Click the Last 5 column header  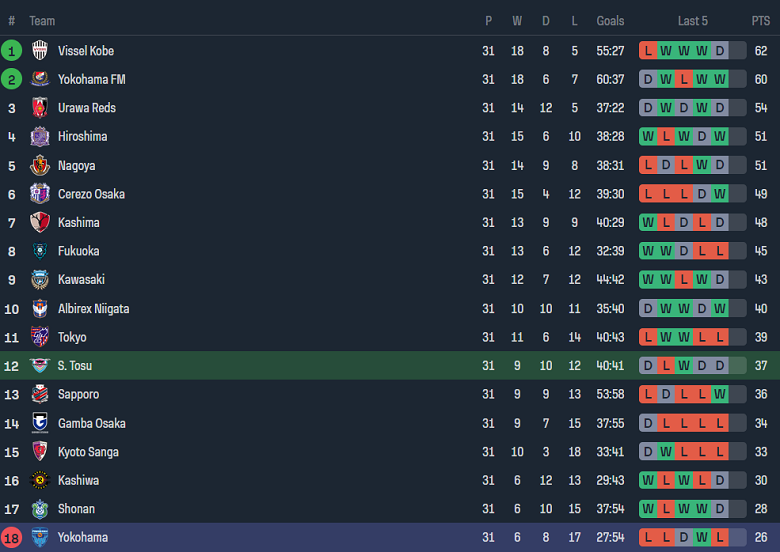click(692, 21)
